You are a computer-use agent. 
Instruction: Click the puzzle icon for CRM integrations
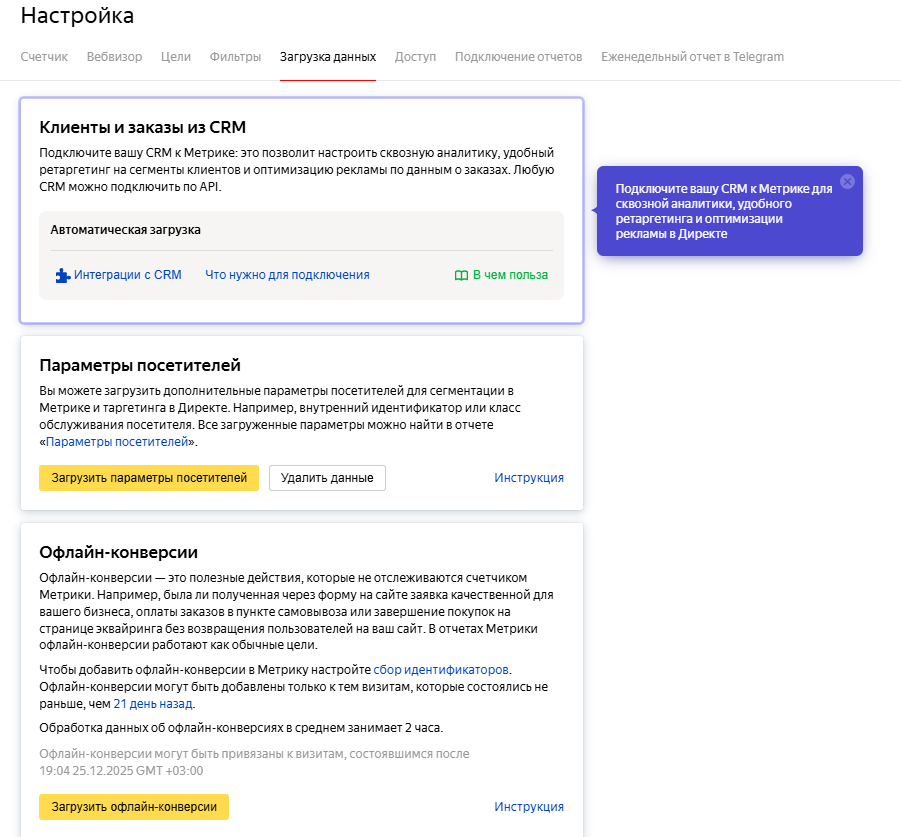point(62,275)
